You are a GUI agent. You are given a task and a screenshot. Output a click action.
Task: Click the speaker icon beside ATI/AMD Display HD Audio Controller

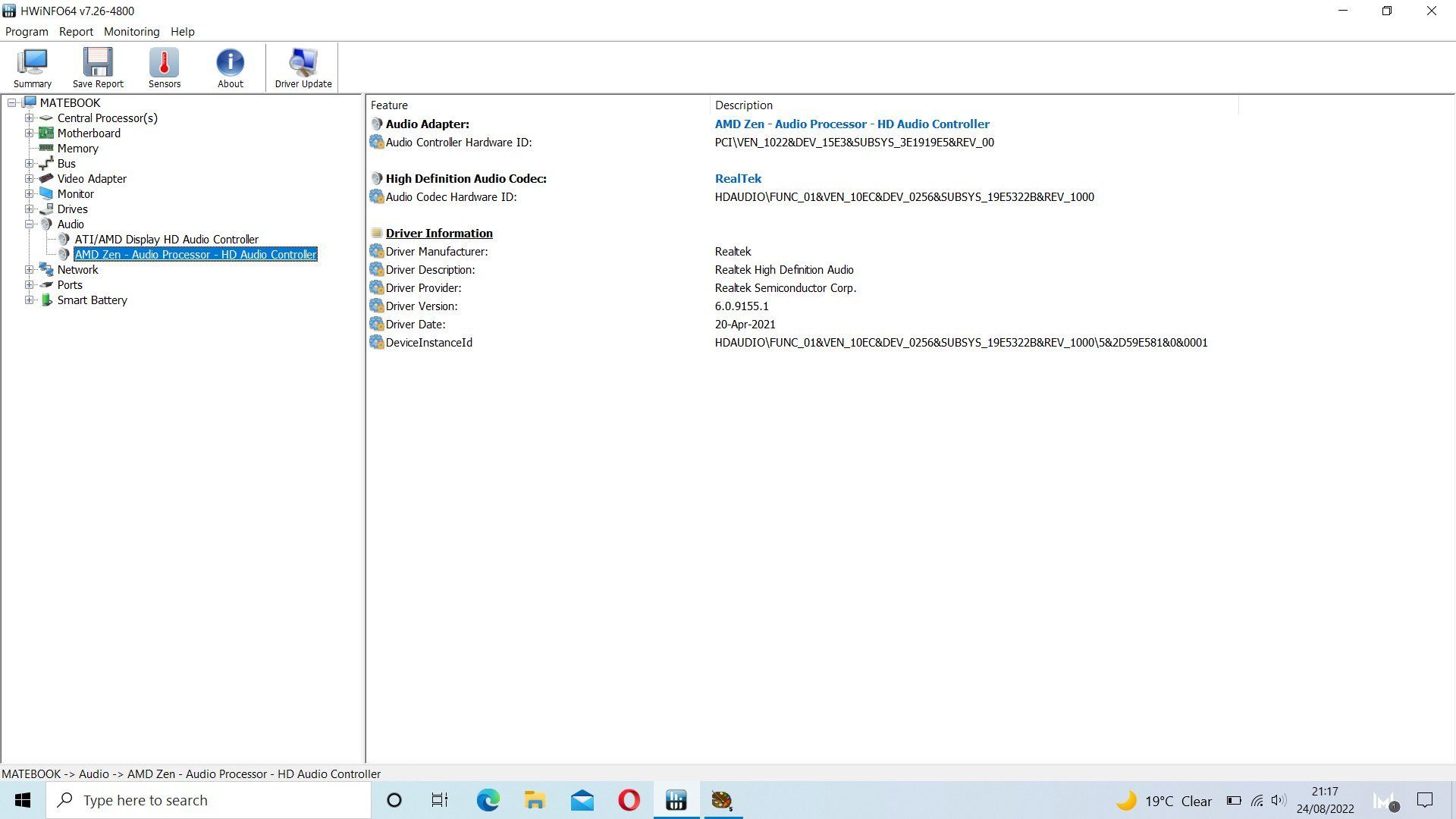pyautogui.click(x=64, y=239)
